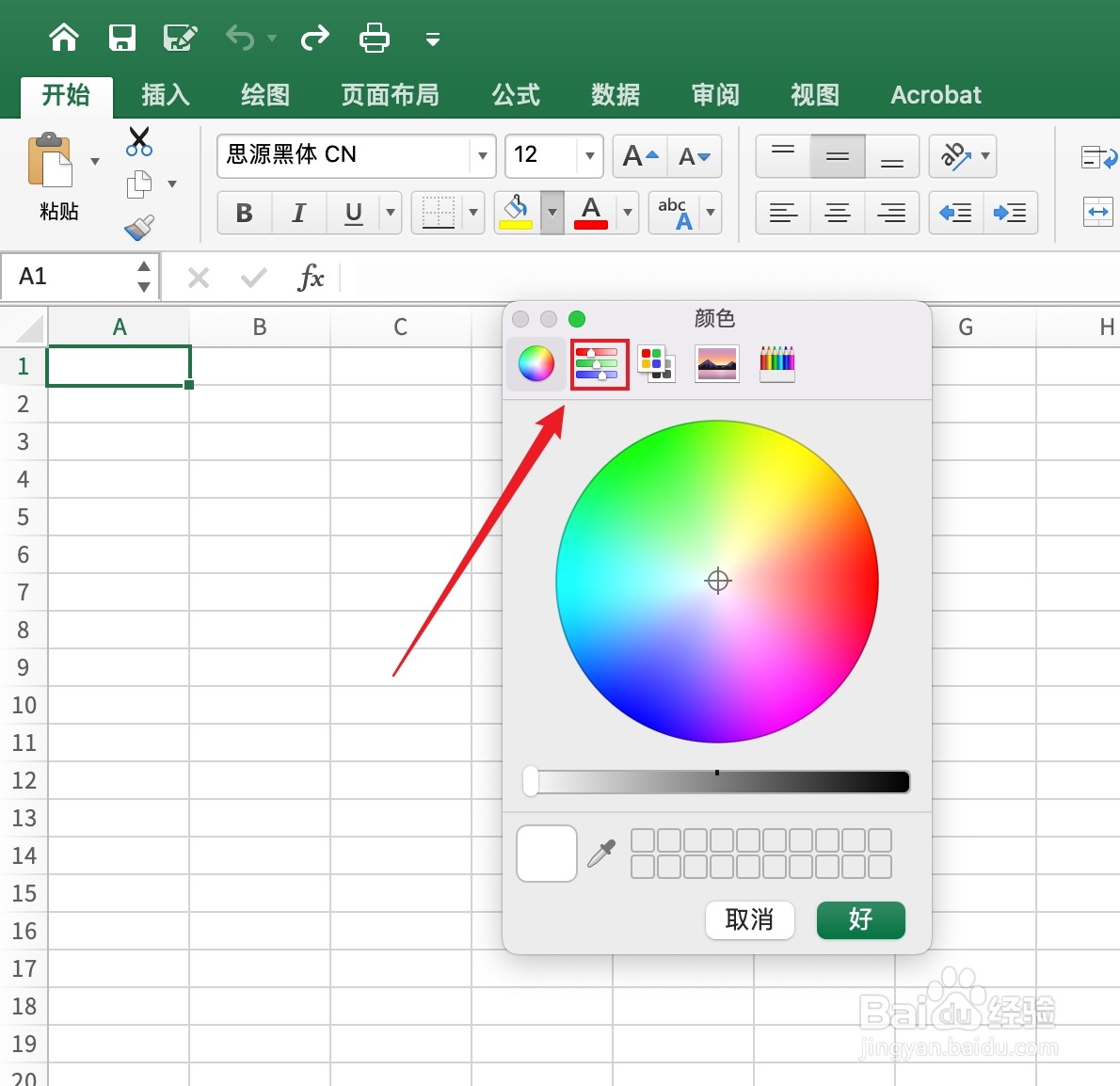Cut selection with scissors icon

click(138, 140)
